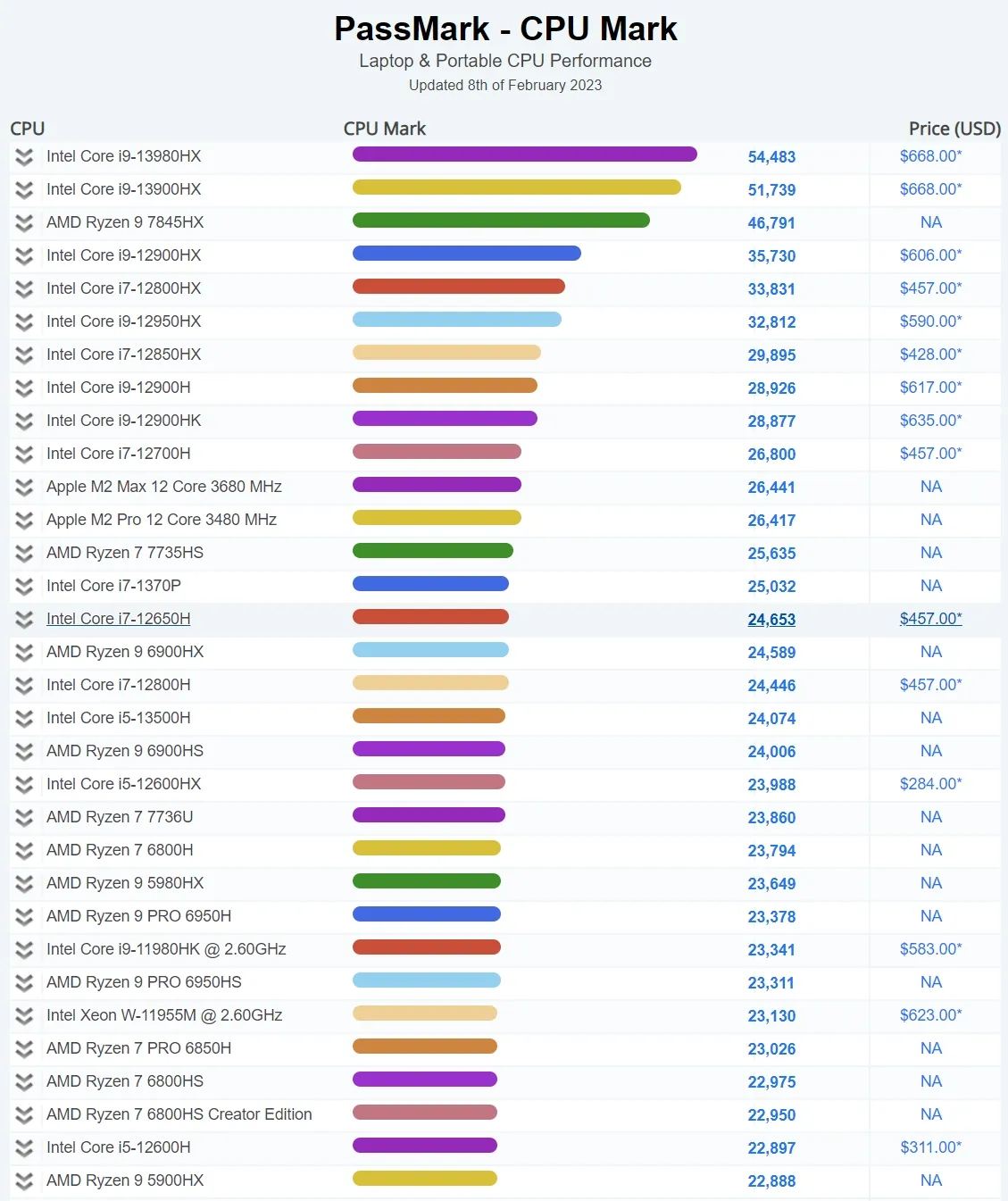Click the CPU Mark column header

[x=385, y=129]
